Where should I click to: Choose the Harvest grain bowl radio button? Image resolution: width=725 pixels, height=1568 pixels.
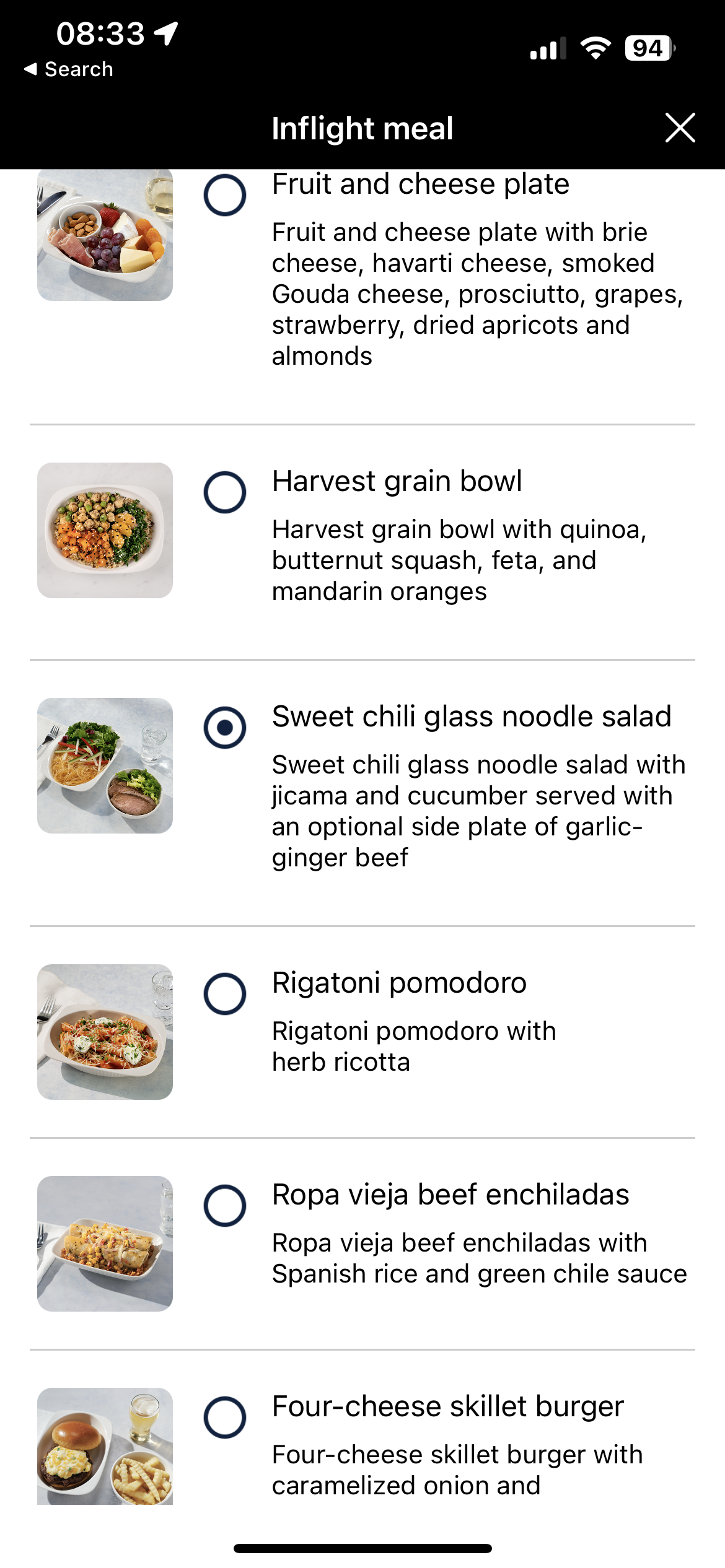click(x=225, y=492)
